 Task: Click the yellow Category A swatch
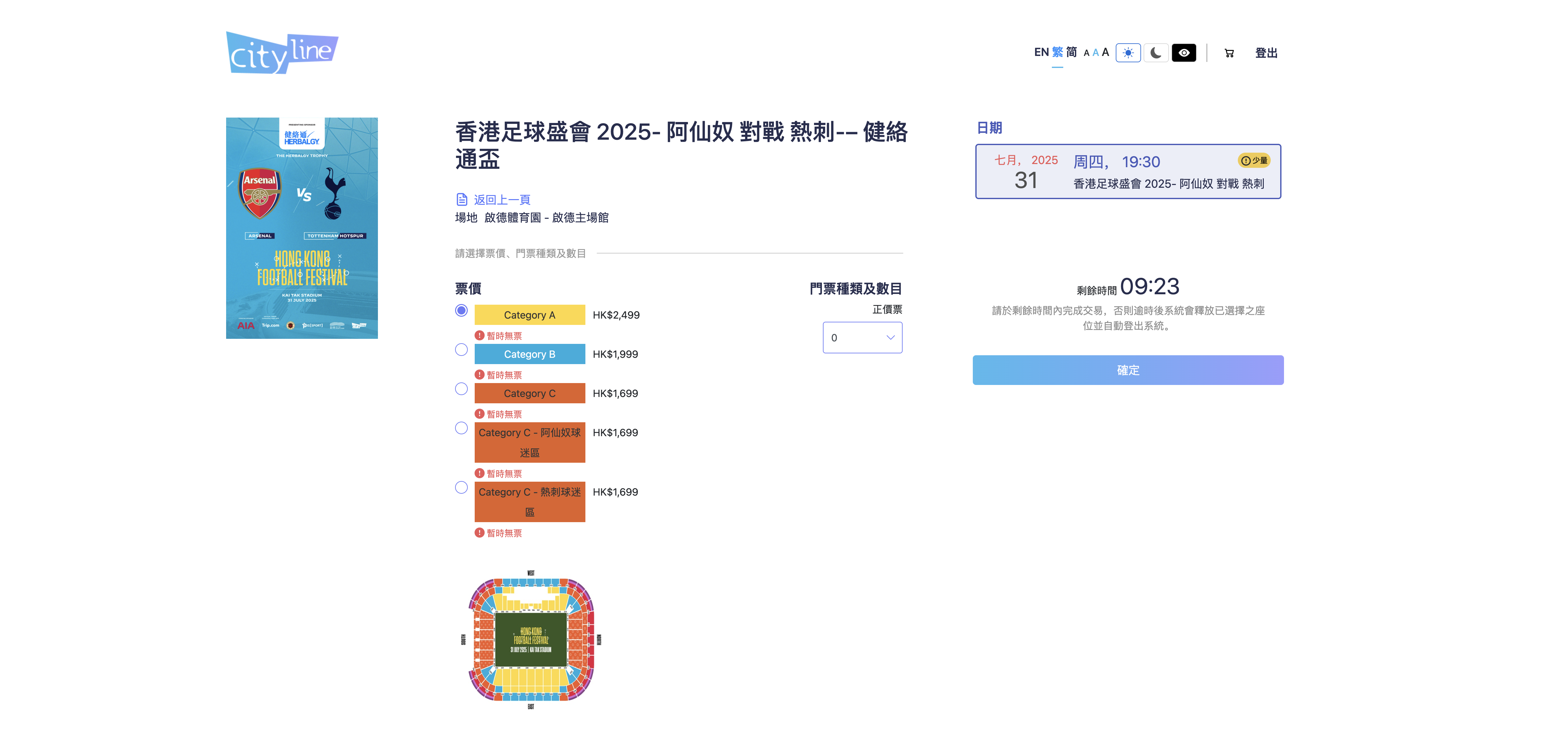click(529, 315)
